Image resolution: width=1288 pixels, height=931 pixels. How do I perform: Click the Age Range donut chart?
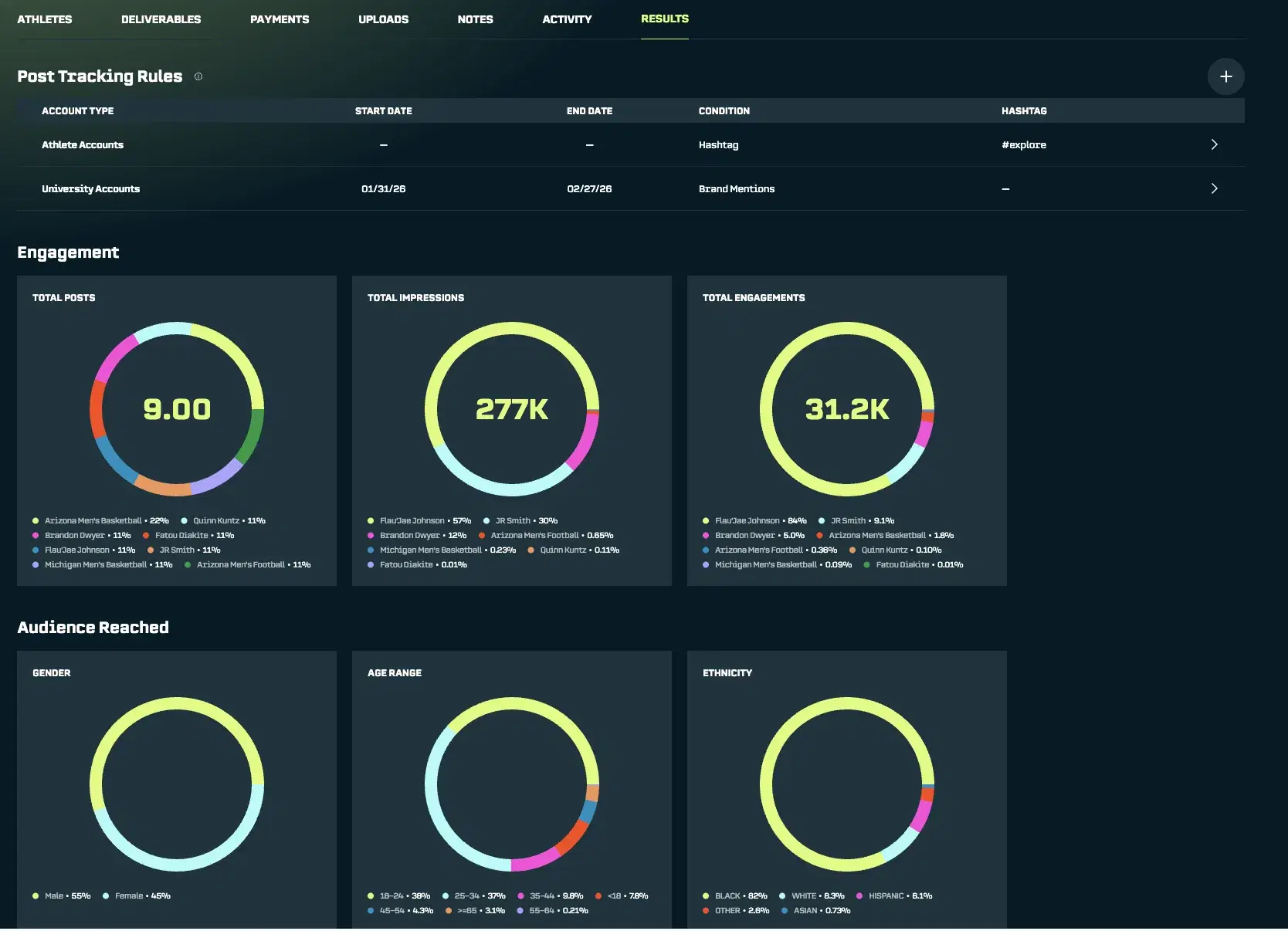[512, 784]
